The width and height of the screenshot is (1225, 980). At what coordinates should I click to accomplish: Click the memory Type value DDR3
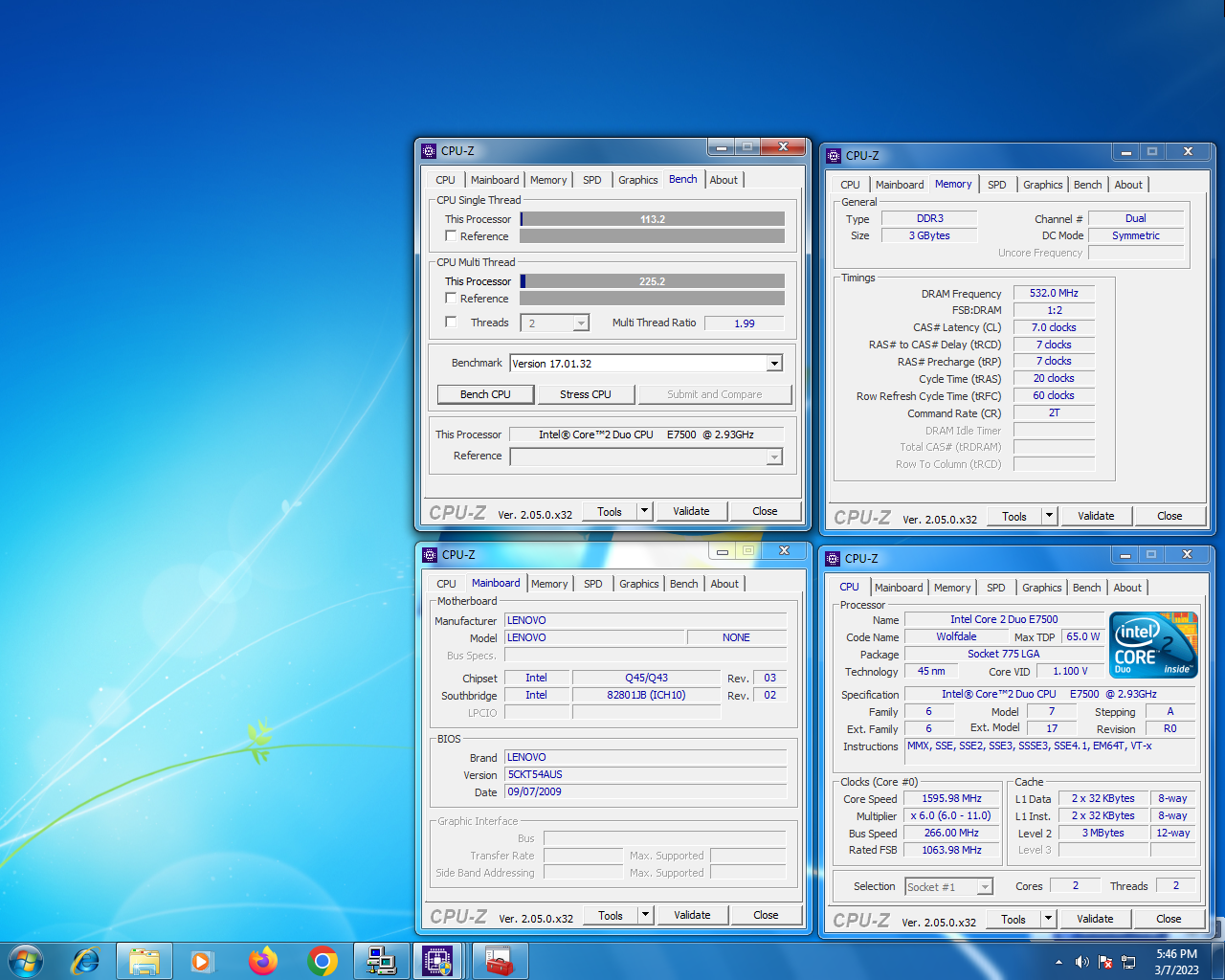(x=929, y=218)
